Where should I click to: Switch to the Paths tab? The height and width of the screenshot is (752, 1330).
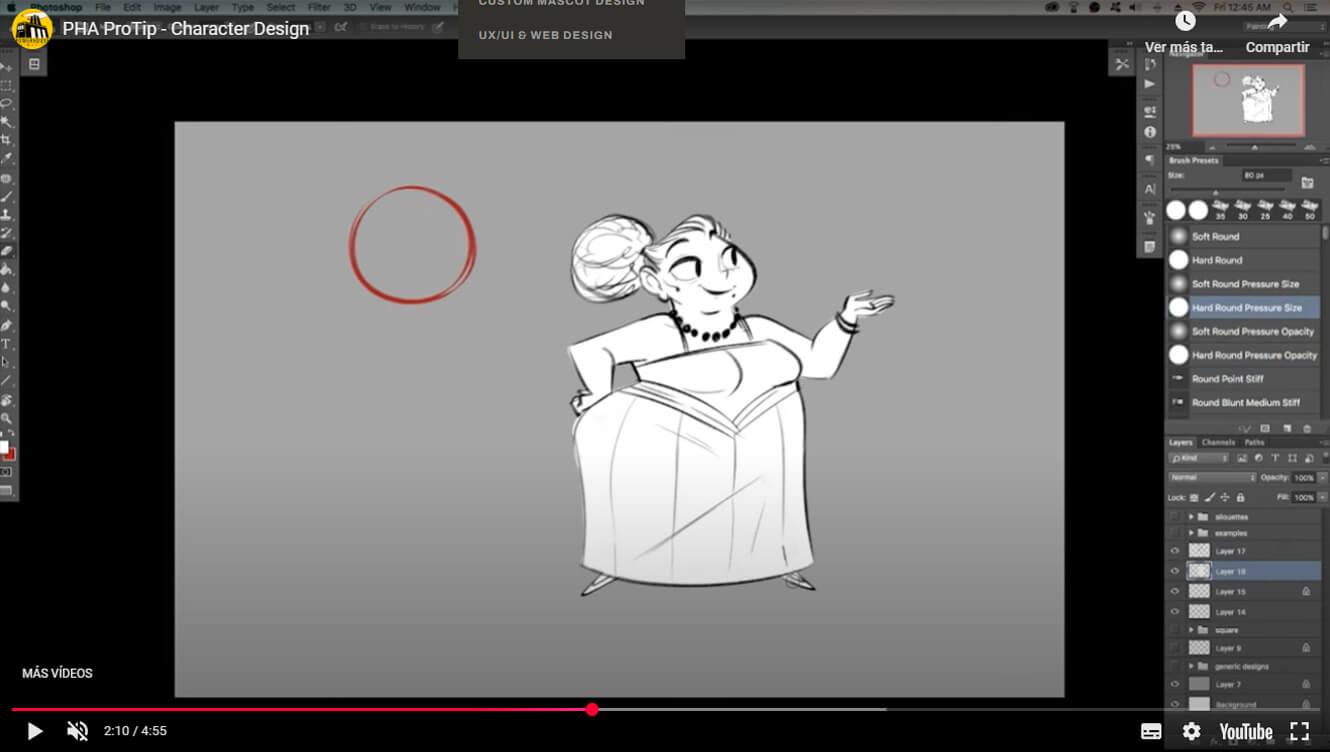1255,442
